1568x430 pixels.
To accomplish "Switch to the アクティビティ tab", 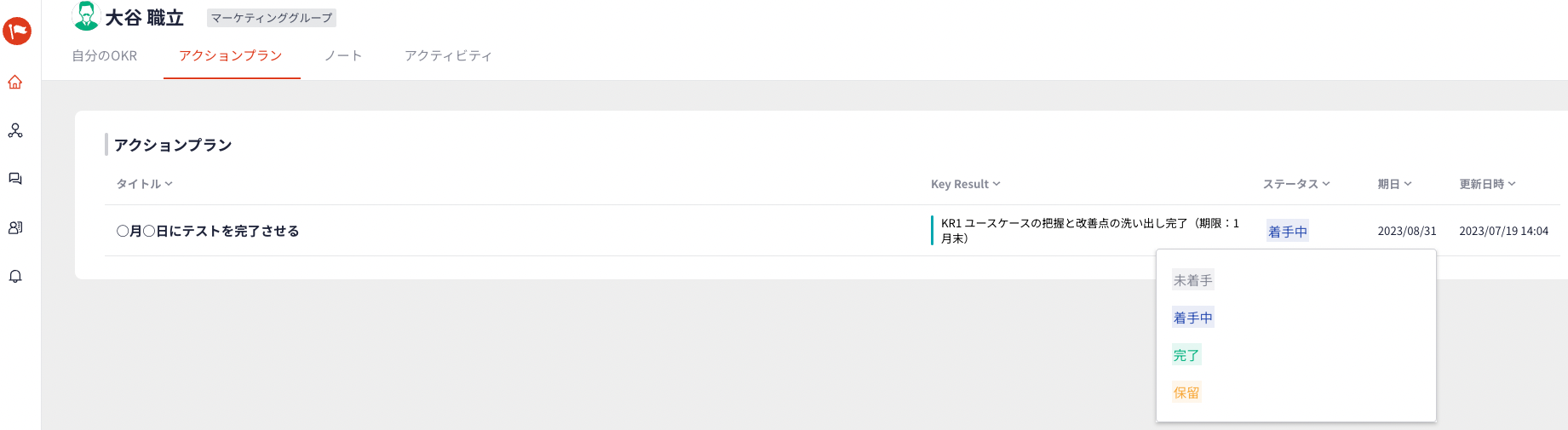I will (448, 55).
